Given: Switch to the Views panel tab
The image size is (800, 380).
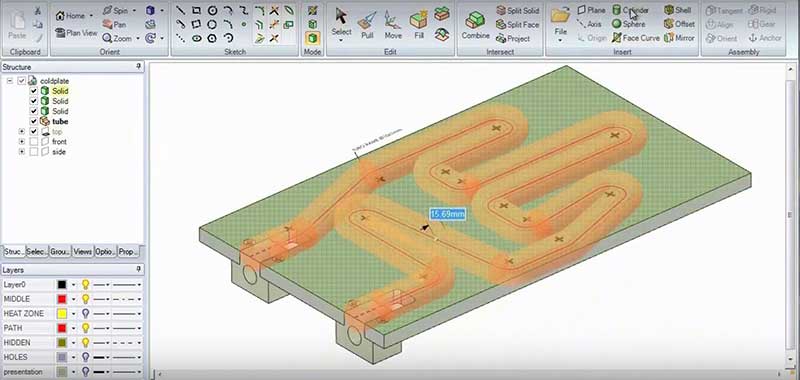Looking at the screenshot, I should (x=82, y=251).
